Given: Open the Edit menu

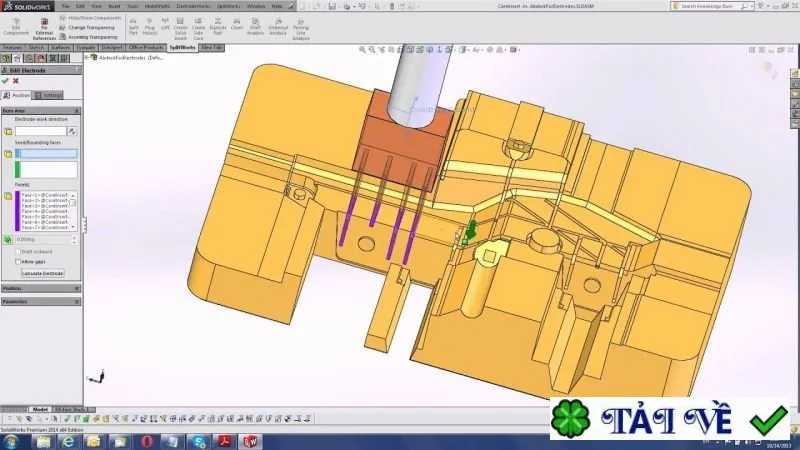Looking at the screenshot, I should coord(80,6).
